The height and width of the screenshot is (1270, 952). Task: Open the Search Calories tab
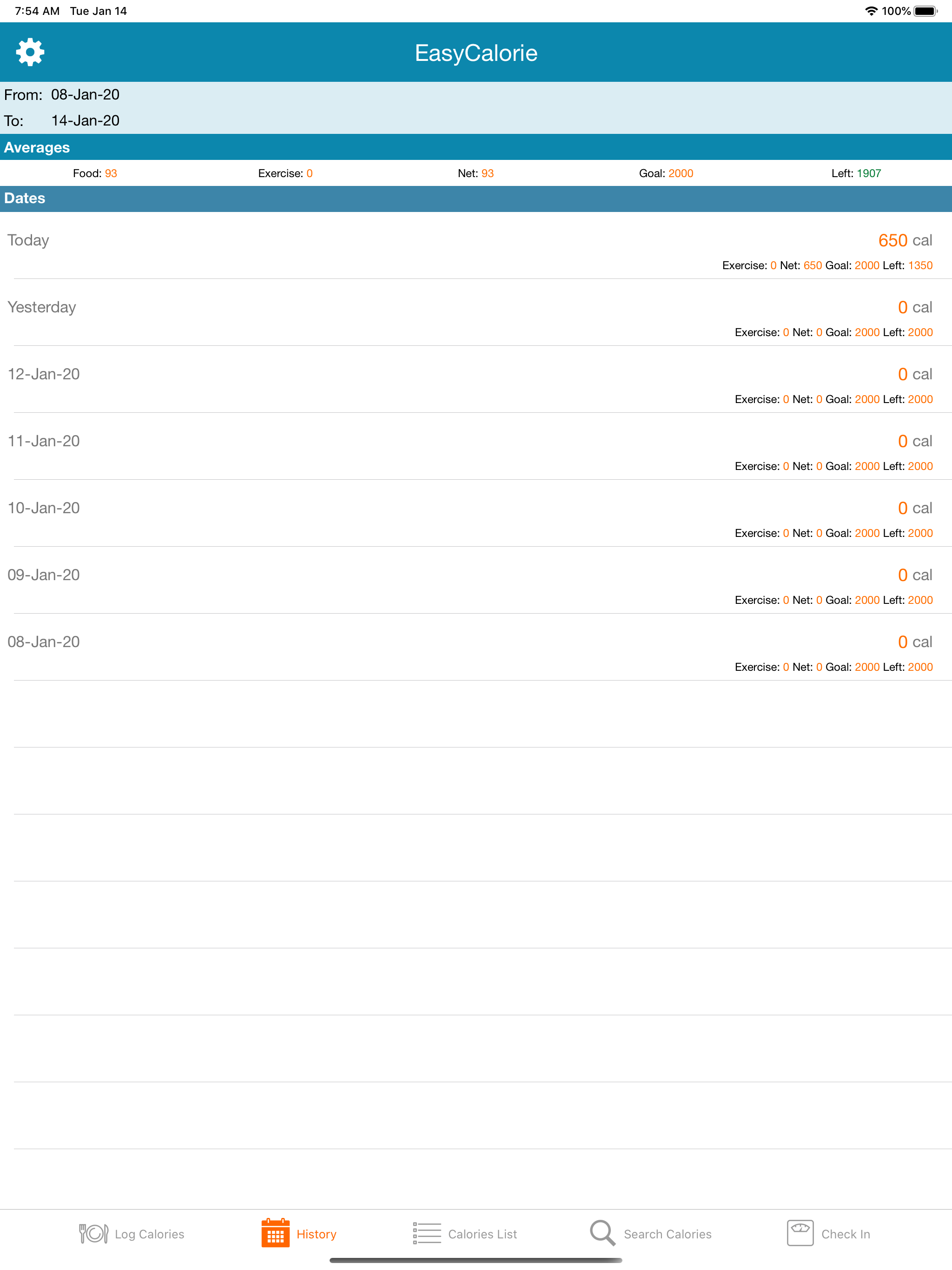651,1233
